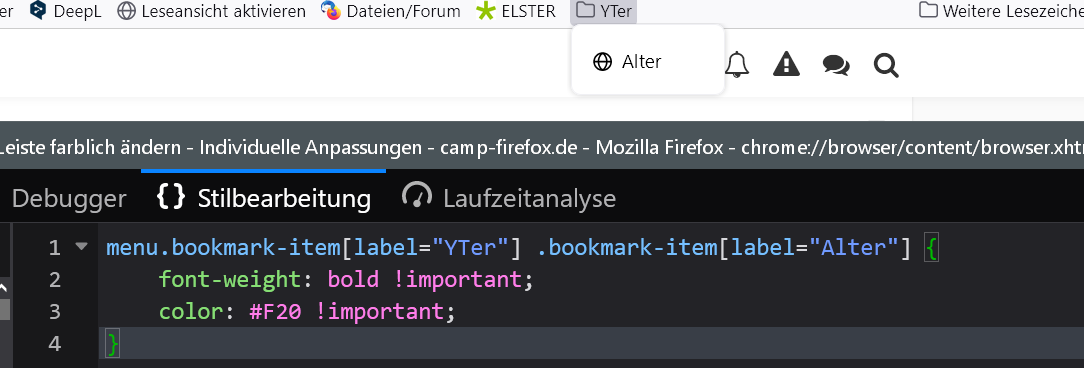Screen dimensions: 1084x368
Task: Click the Stilbearbeitung braces icon
Action: [x=171, y=196]
